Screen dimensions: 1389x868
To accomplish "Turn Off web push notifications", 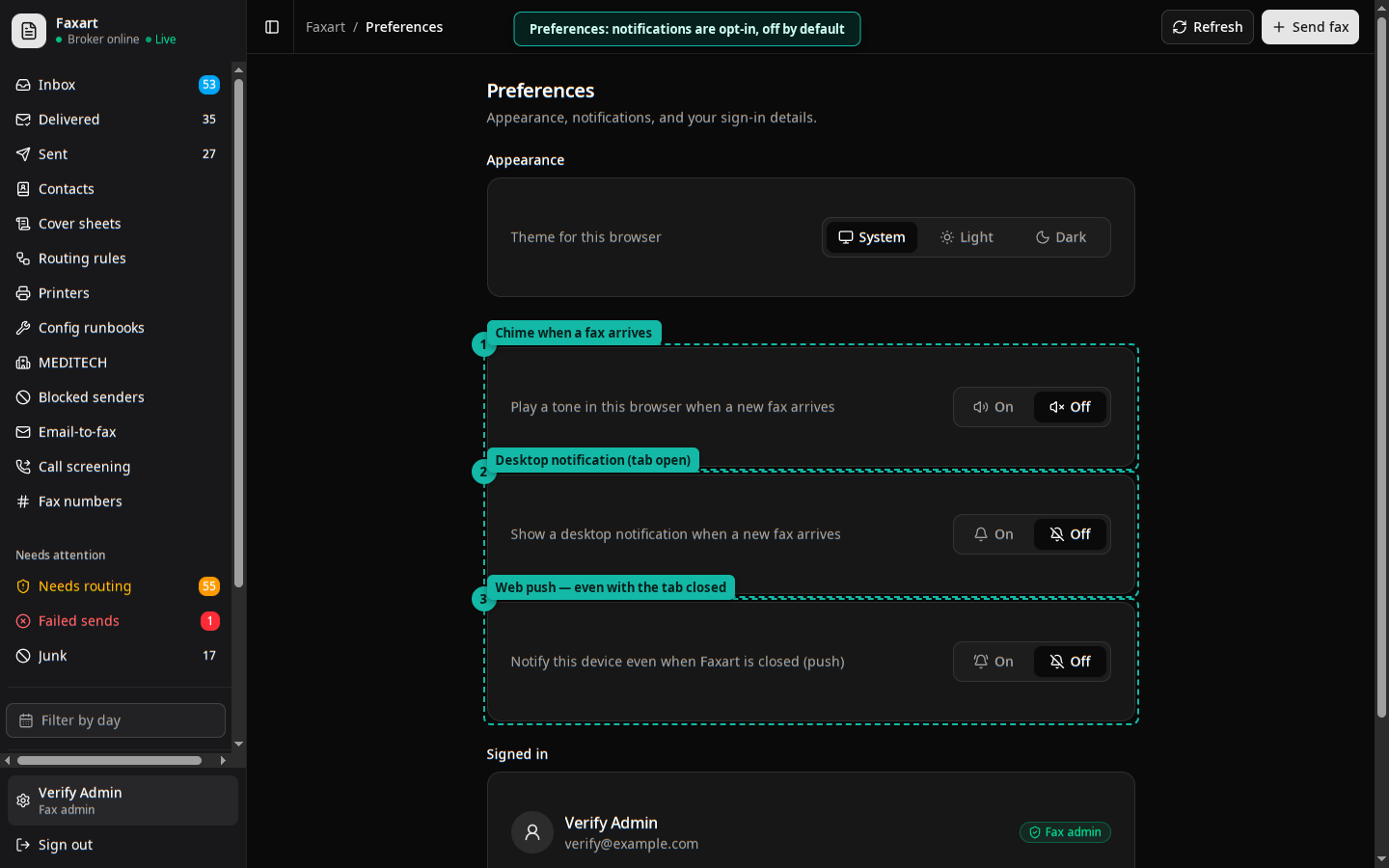I will pyautogui.click(x=1070, y=662).
